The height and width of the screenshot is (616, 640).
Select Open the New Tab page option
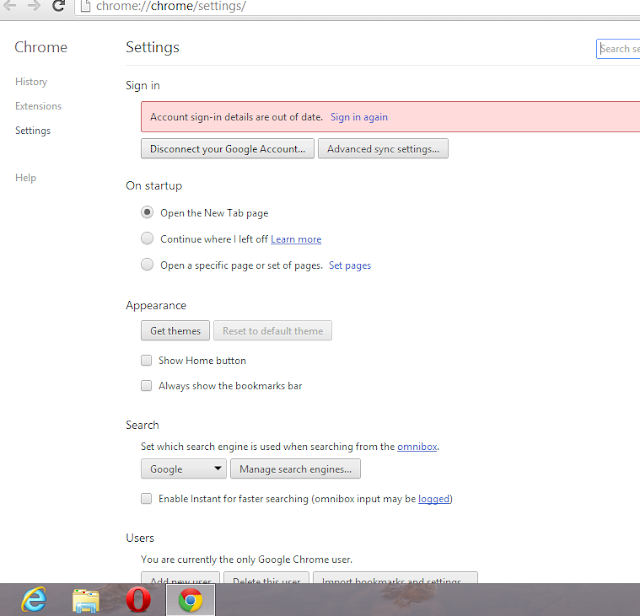(147, 212)
